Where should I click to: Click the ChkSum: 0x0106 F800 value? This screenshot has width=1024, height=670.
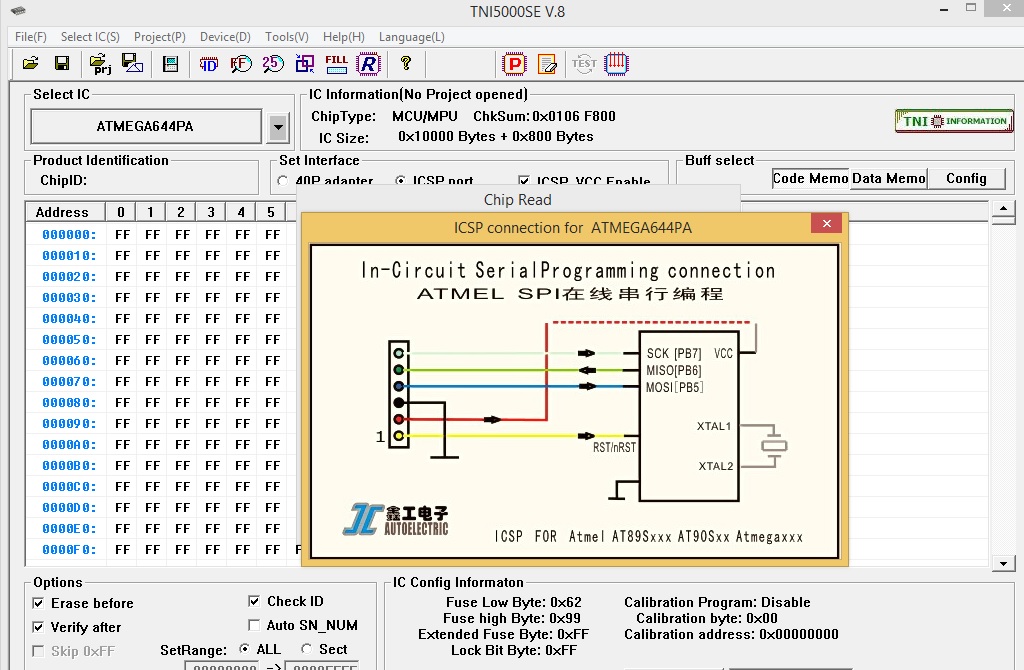coord(545,116)
